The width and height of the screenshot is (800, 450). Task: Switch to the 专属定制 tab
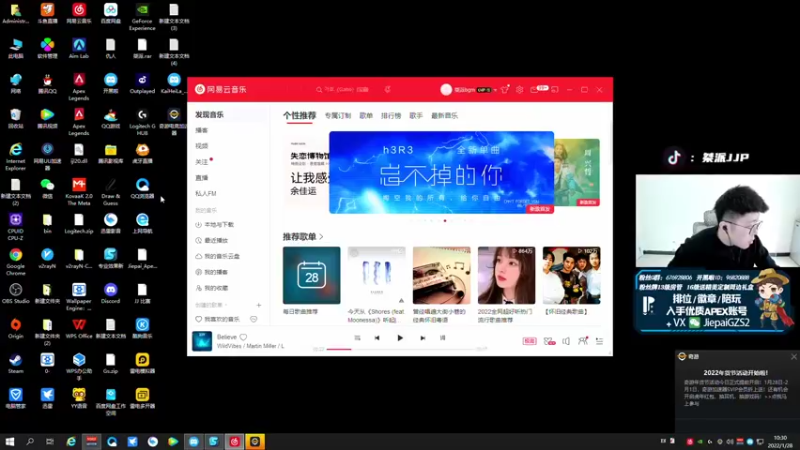pos(338,116)
